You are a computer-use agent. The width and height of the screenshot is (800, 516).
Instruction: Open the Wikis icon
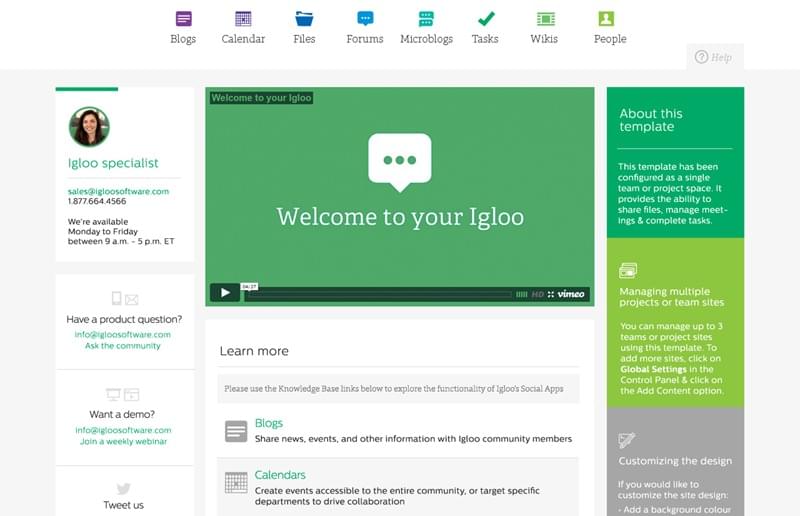click(545, 19)
